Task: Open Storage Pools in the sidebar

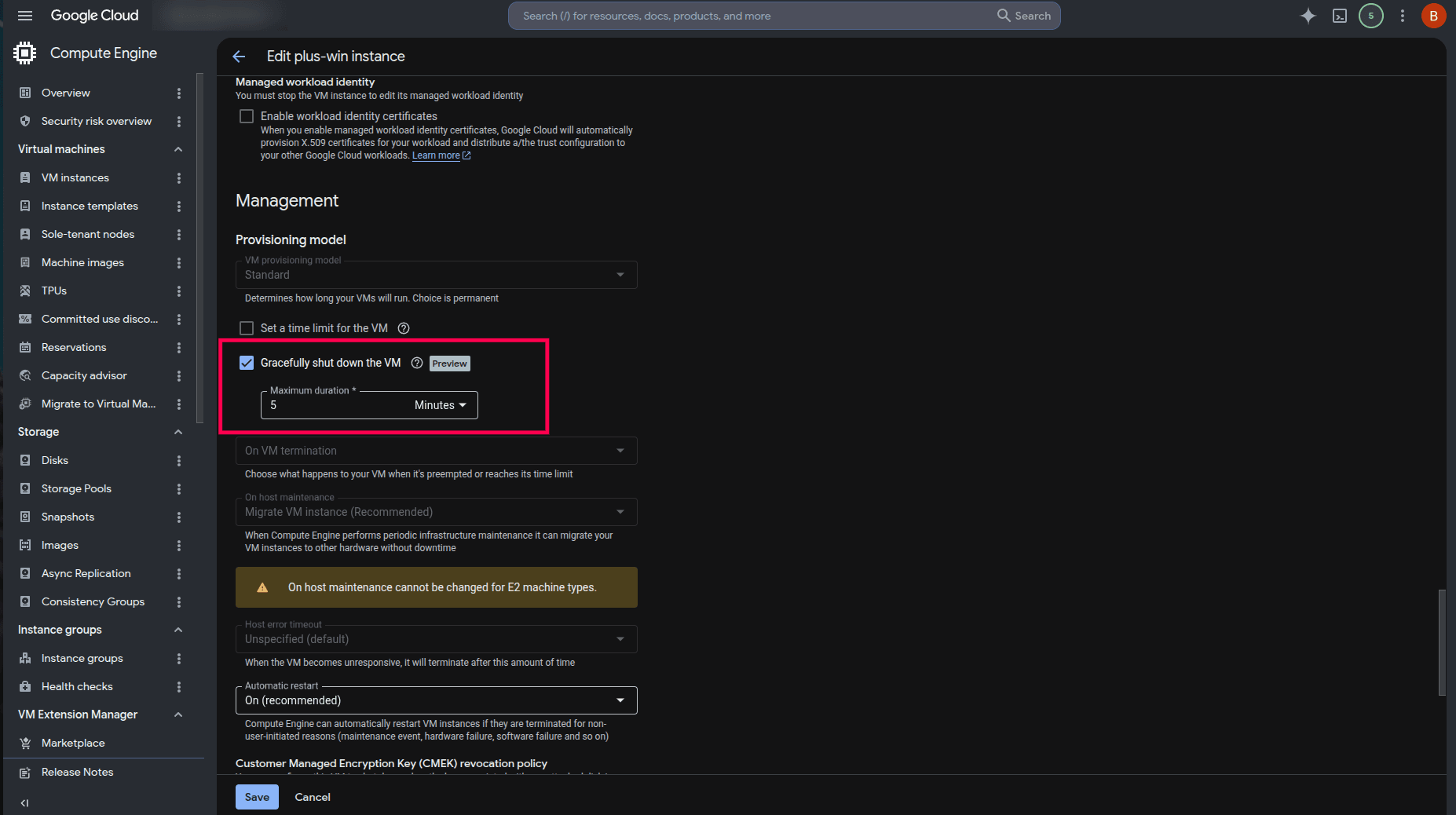Action: [76, 488]
